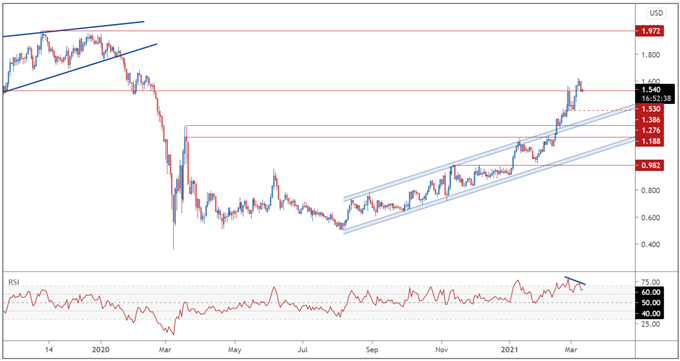Click the candle countdown timer 16:52:38

pos(655,98)
